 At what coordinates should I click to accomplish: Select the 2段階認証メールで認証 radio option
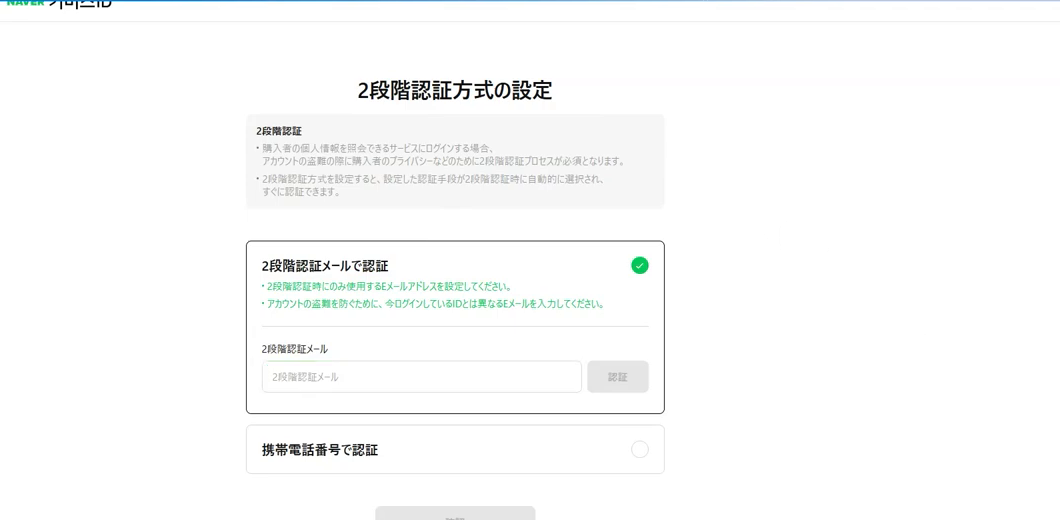[640, 266]
